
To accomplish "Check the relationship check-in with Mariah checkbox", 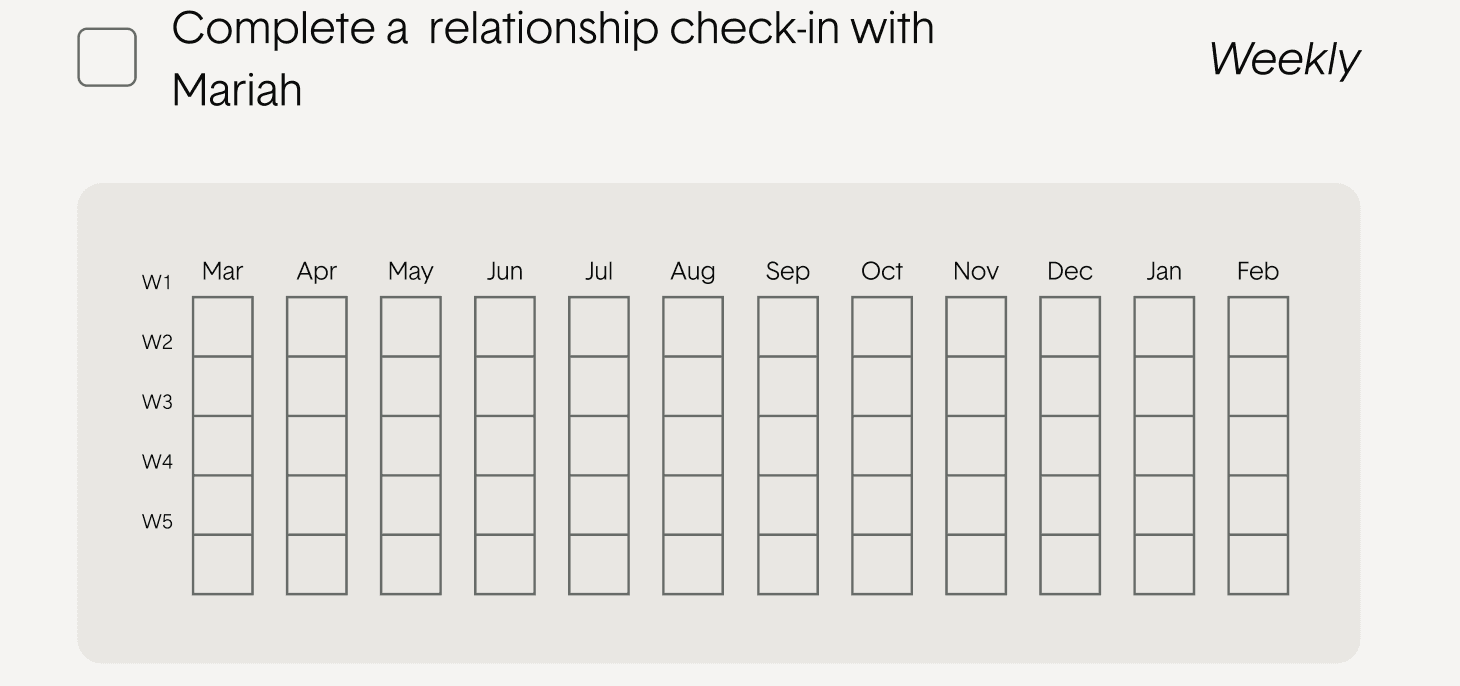I will 107,57.
